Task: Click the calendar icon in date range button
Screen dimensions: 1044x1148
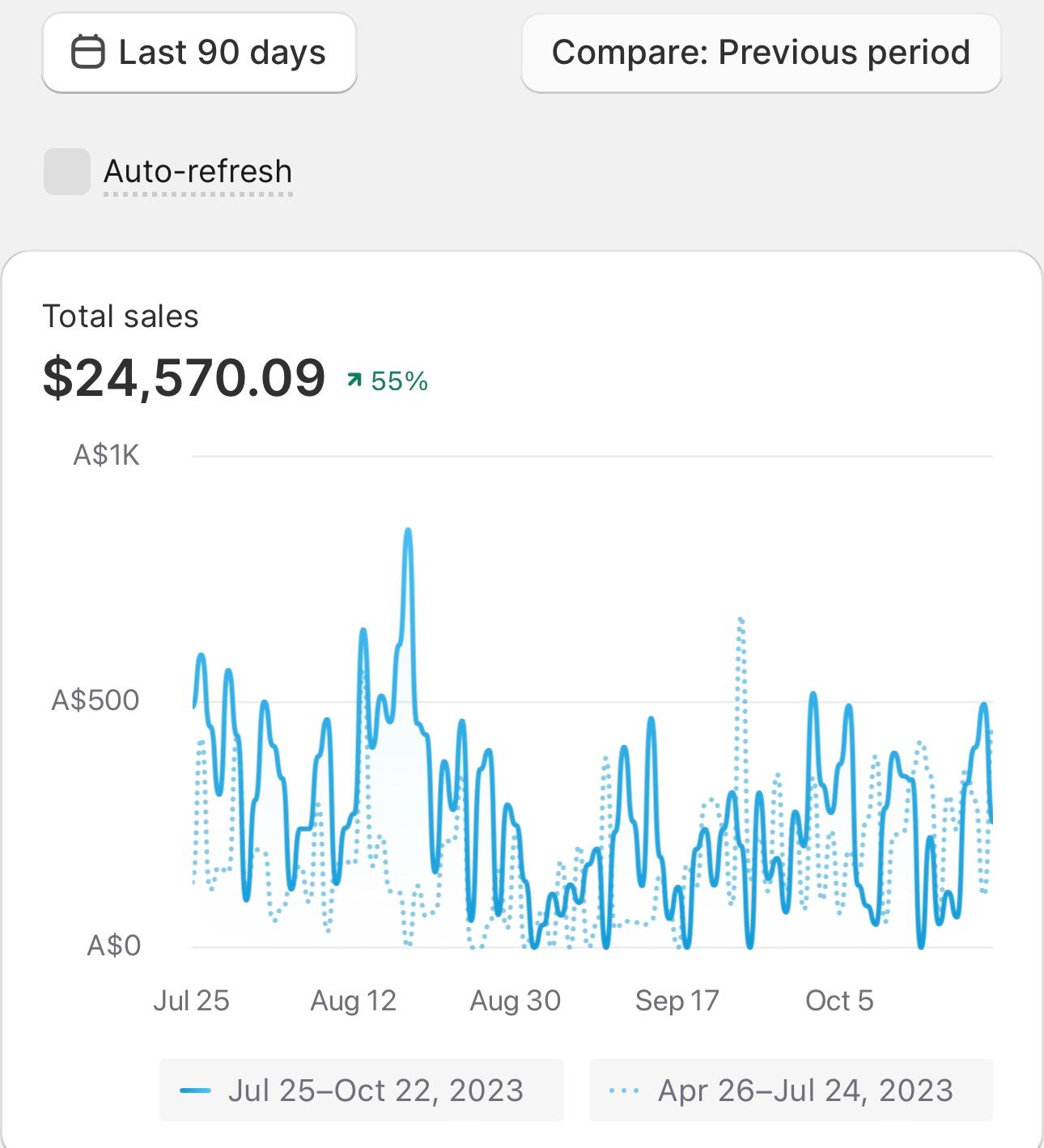Action: coord(87,53)
